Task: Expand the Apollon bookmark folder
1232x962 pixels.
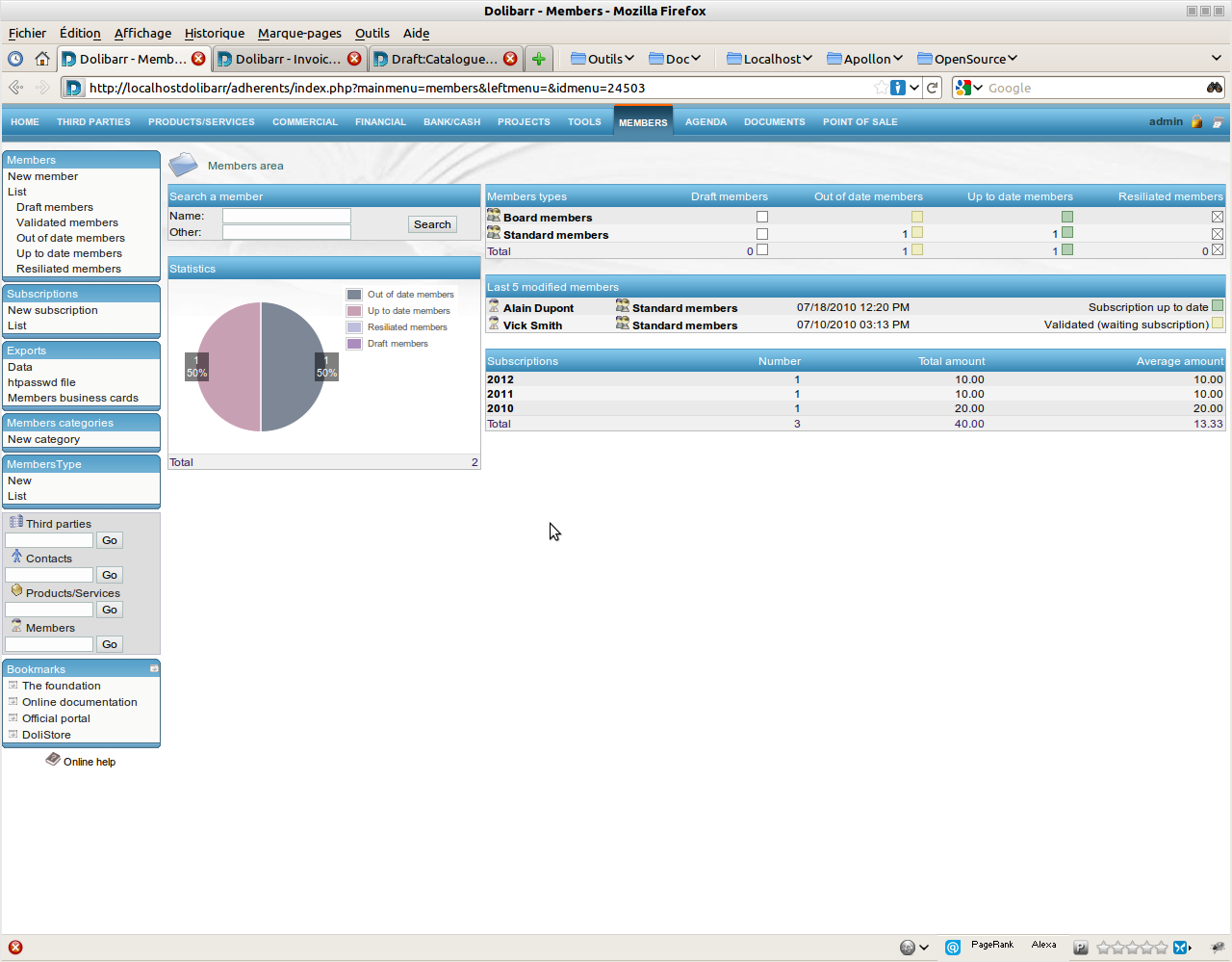Action: [x=865, y=59]
